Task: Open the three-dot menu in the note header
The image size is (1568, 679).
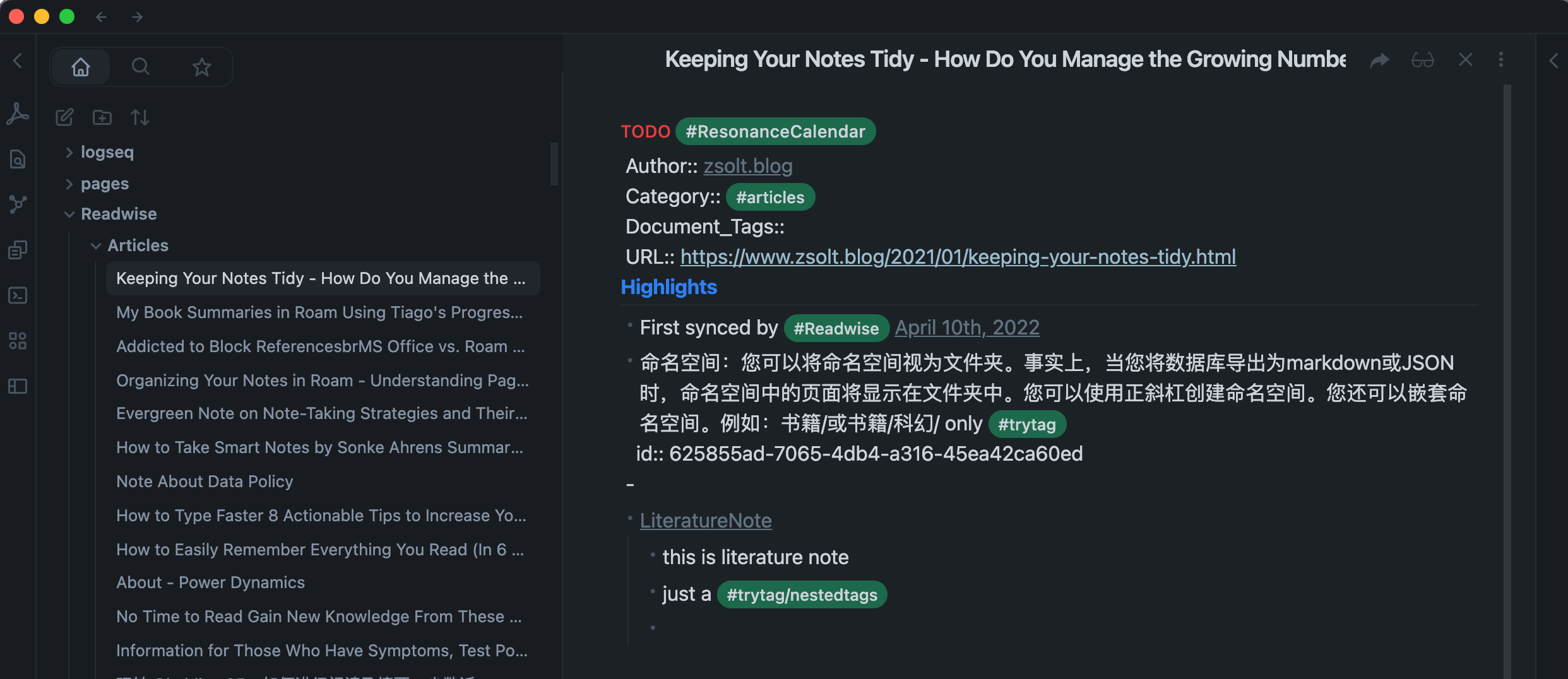Action: click(1501, 59)
